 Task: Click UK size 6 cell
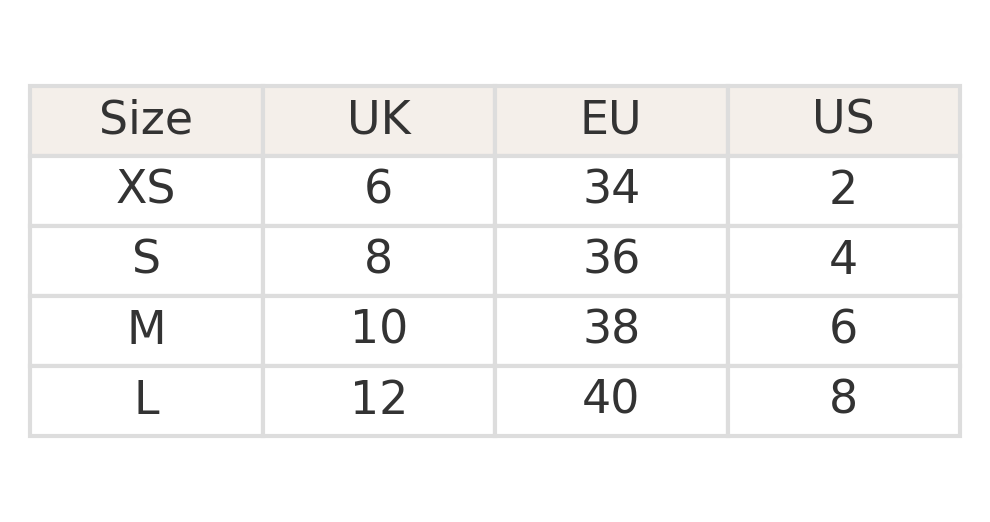point(378,189)
